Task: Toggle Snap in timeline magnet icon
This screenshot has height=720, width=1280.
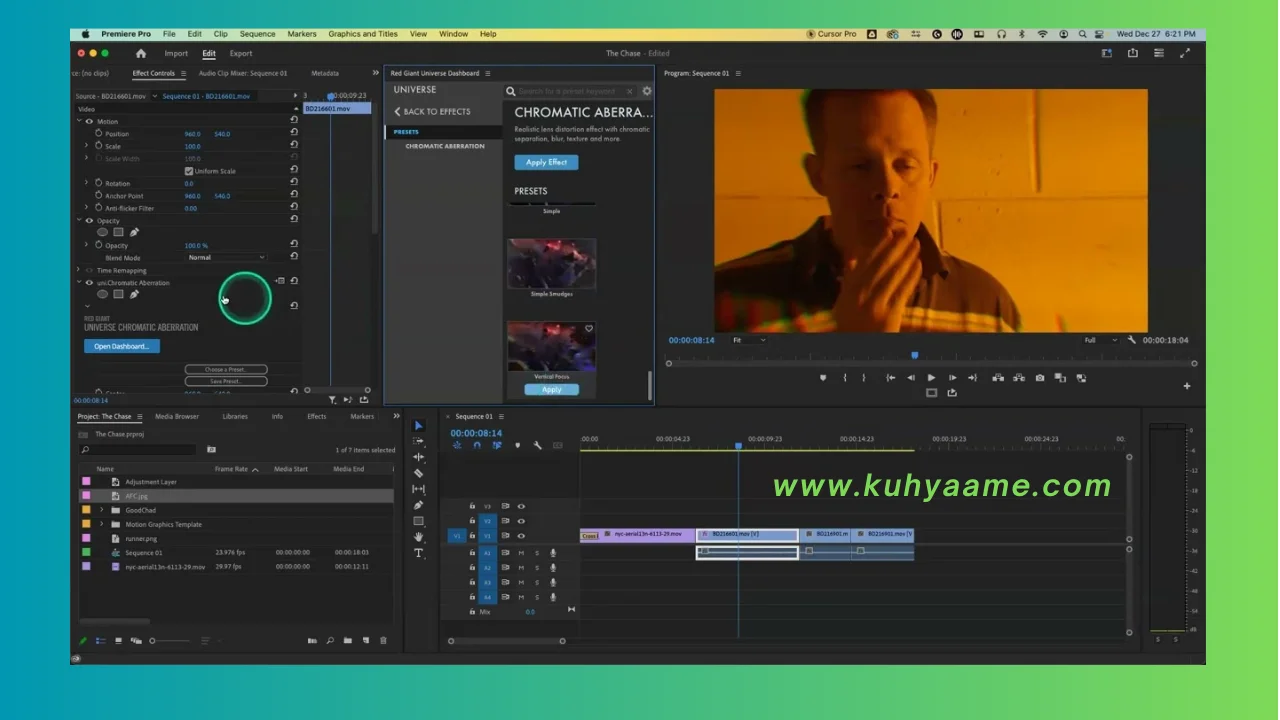Action: [x=477, y=446]
